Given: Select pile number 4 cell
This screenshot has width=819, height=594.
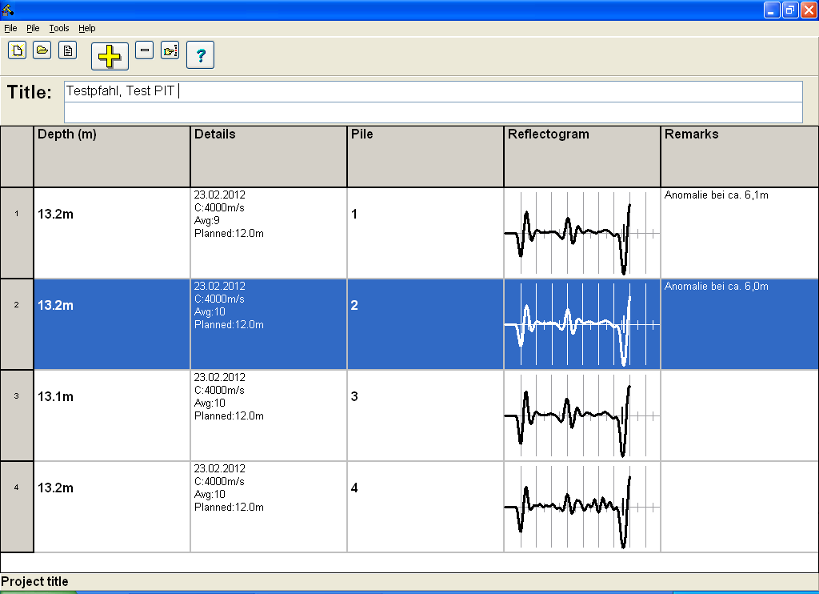Looking at the screenshot, I should click(x=425, y=507).
